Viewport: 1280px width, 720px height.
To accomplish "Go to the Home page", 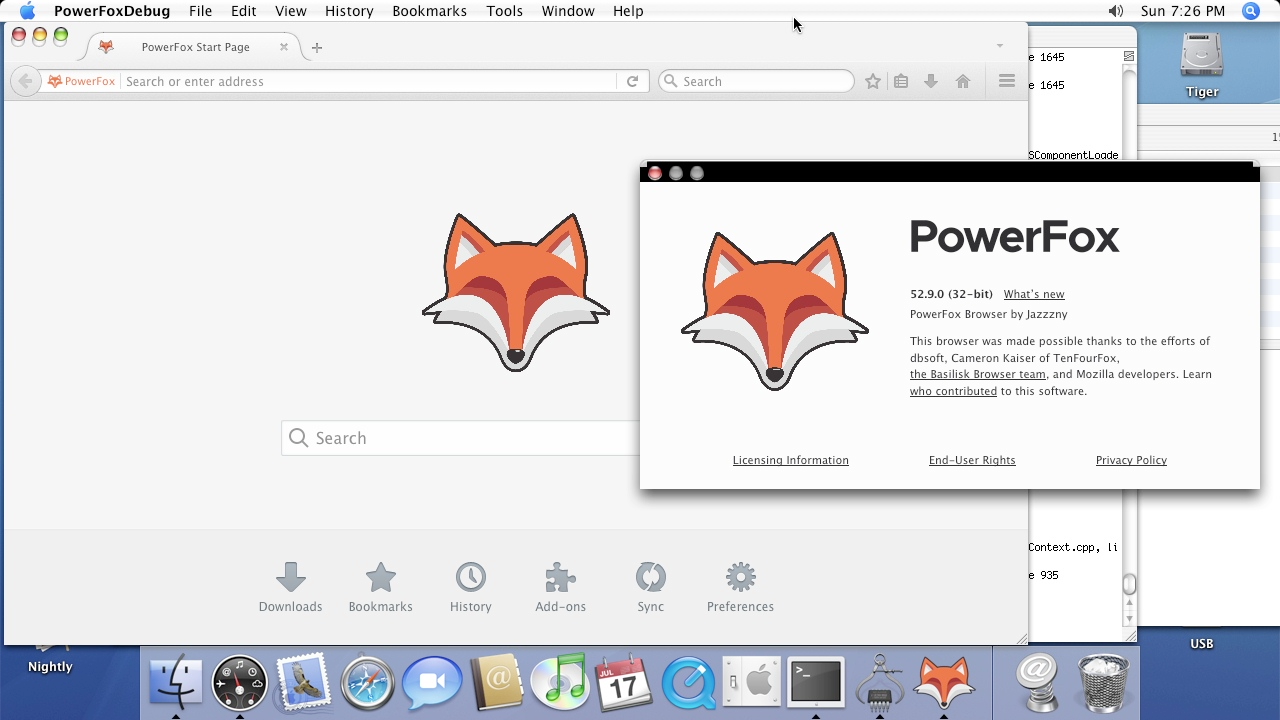I will click(x=963, y=81).
